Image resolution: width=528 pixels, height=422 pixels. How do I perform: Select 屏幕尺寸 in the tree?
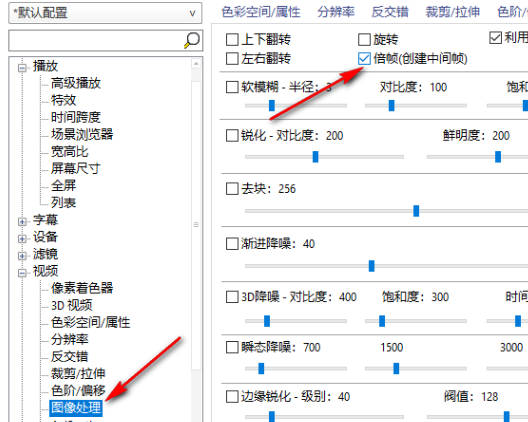76,168
